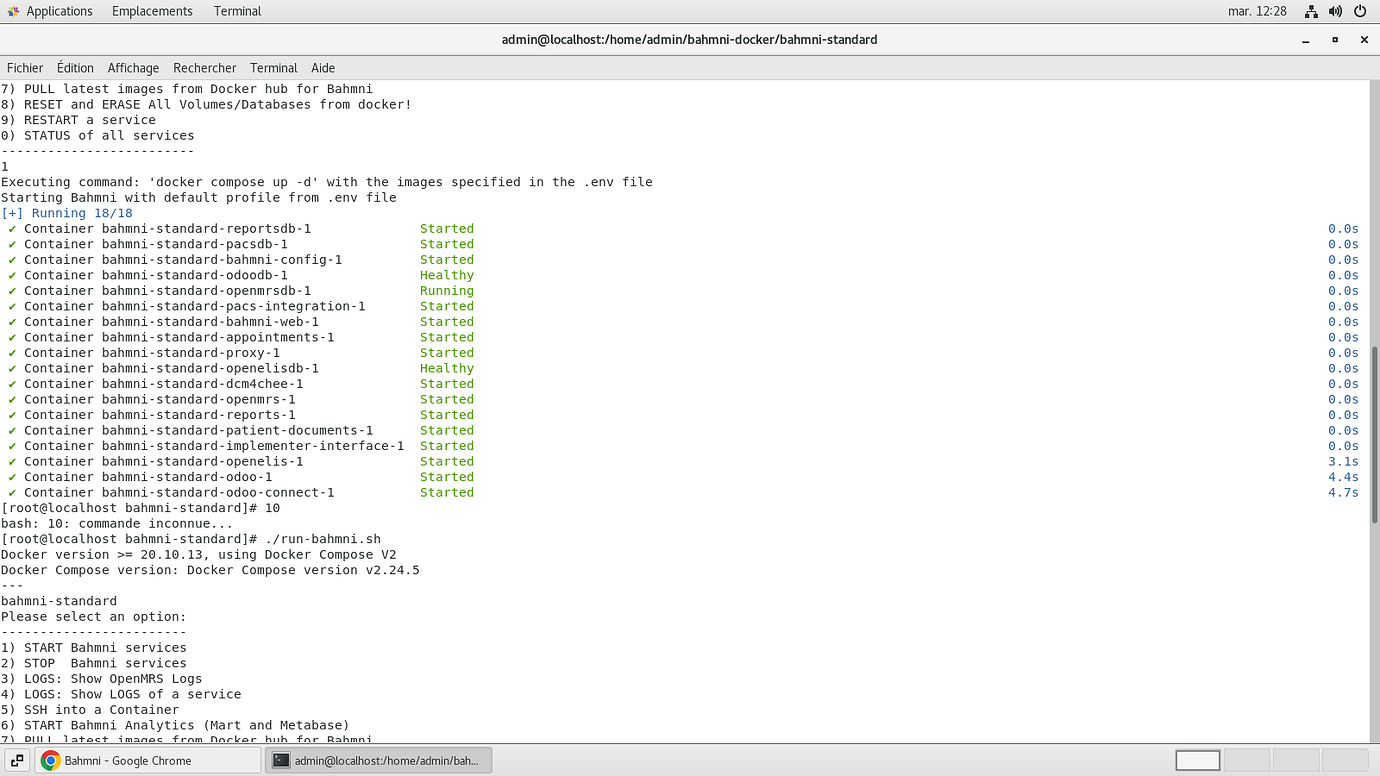Open the power icon in the system tray
This screenshot has width=1380, height=776.
click(1359, 11)
